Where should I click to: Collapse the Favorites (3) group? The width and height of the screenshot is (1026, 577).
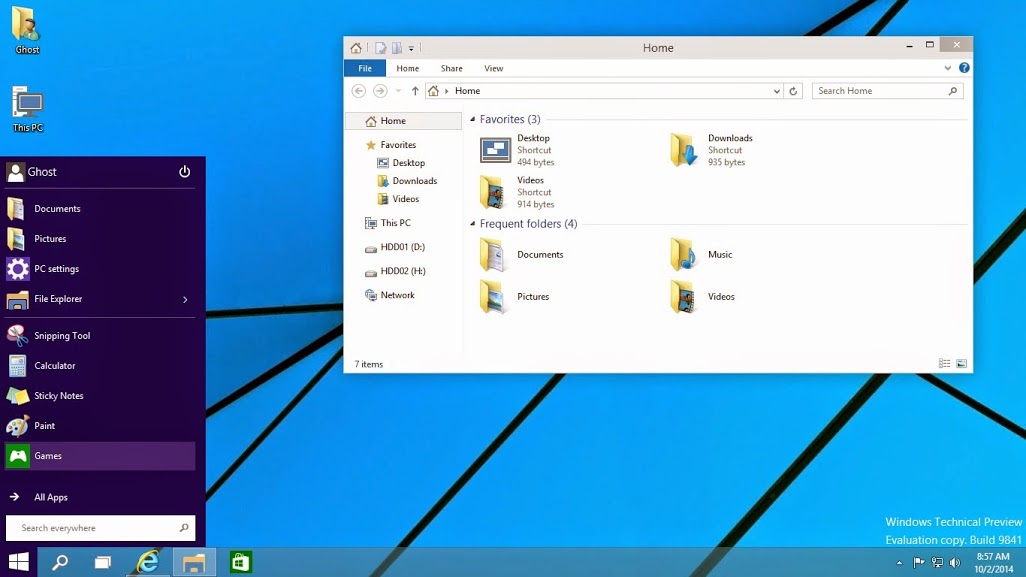472,119
